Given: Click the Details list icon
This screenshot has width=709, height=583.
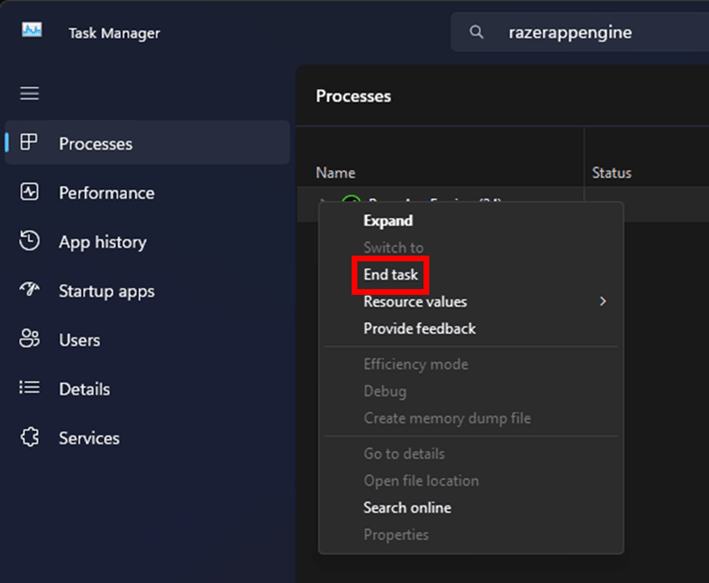Looking at the screenshot, I should pos(30,388).
